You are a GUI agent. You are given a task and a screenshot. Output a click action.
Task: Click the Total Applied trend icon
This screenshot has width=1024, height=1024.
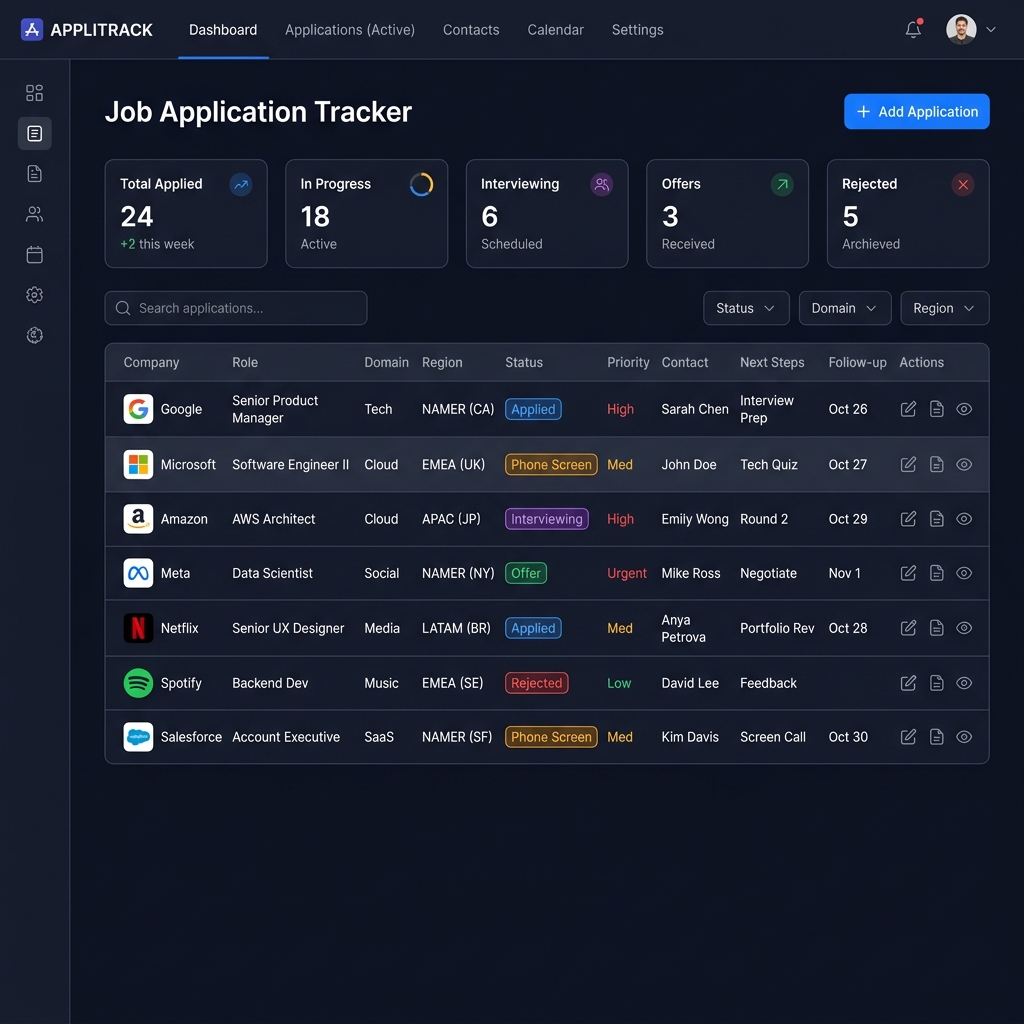point(241,185)
